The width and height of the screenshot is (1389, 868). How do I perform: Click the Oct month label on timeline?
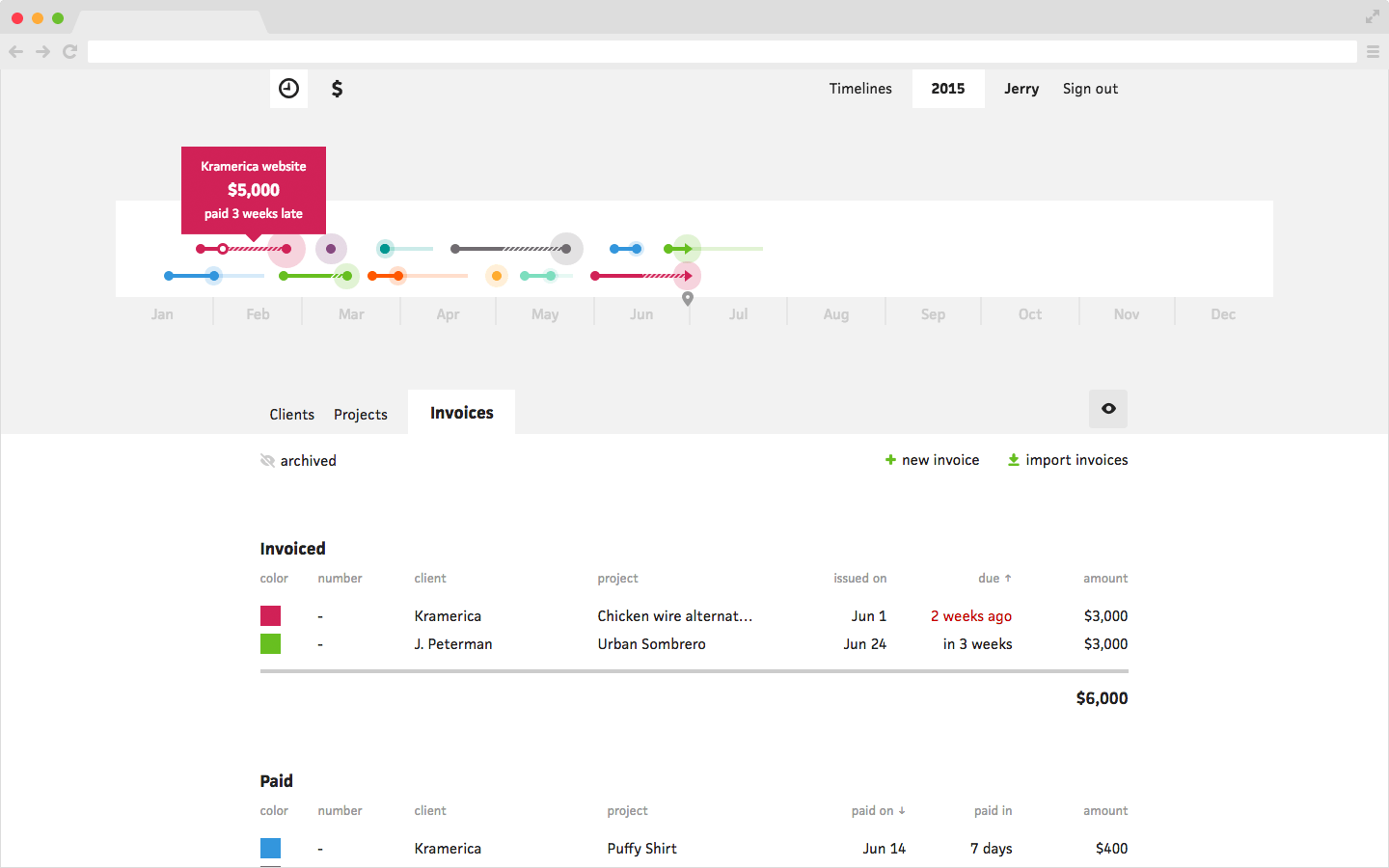click(1030, 314)
